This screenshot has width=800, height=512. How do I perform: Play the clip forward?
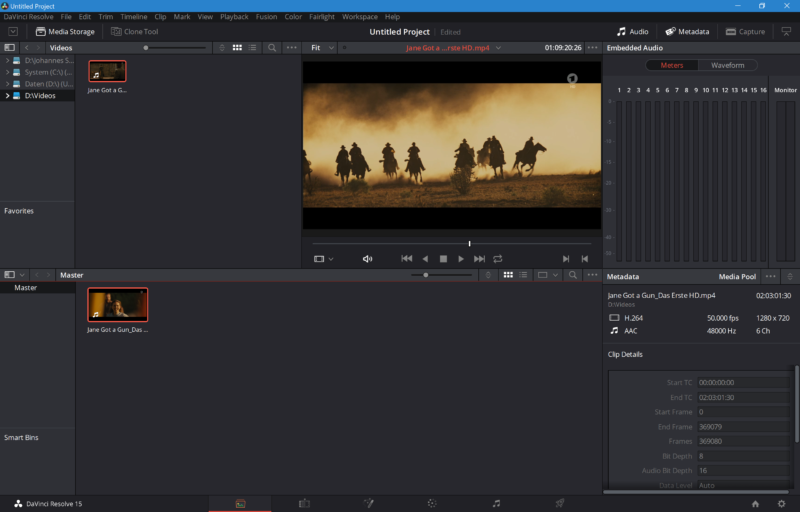pos(461,259)
